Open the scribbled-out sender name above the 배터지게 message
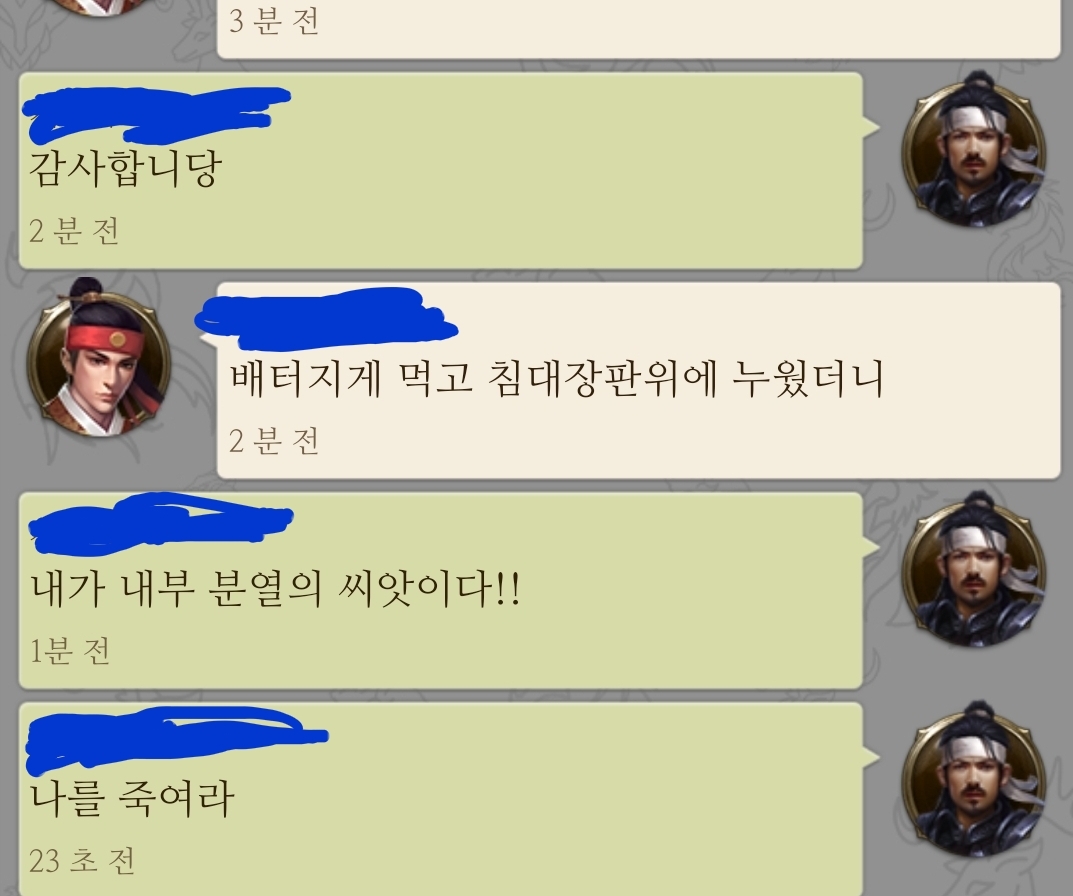The width and height of the screenshot is (1073, 896). point(326,319)
